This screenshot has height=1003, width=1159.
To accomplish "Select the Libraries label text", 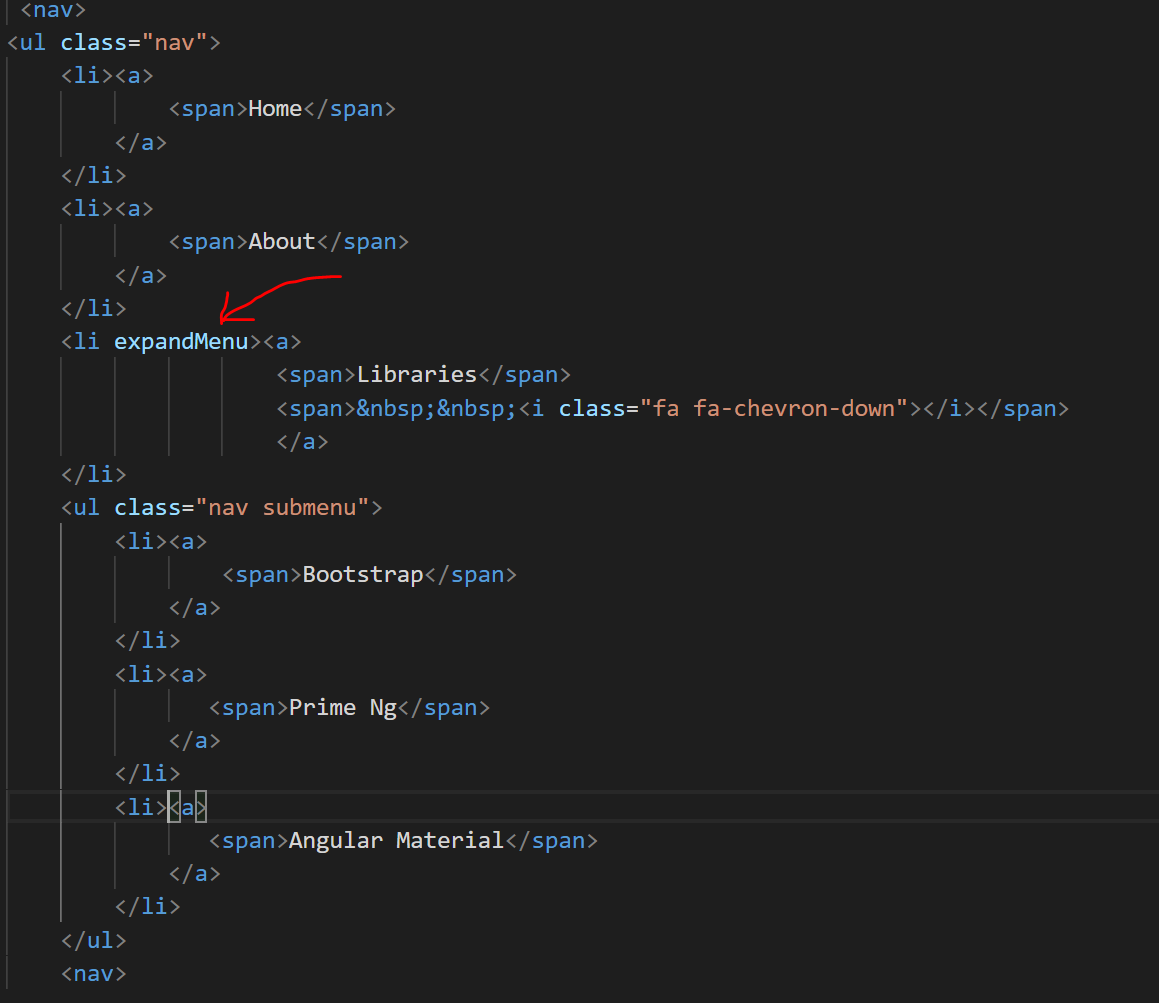I will [x=416, y=374].
